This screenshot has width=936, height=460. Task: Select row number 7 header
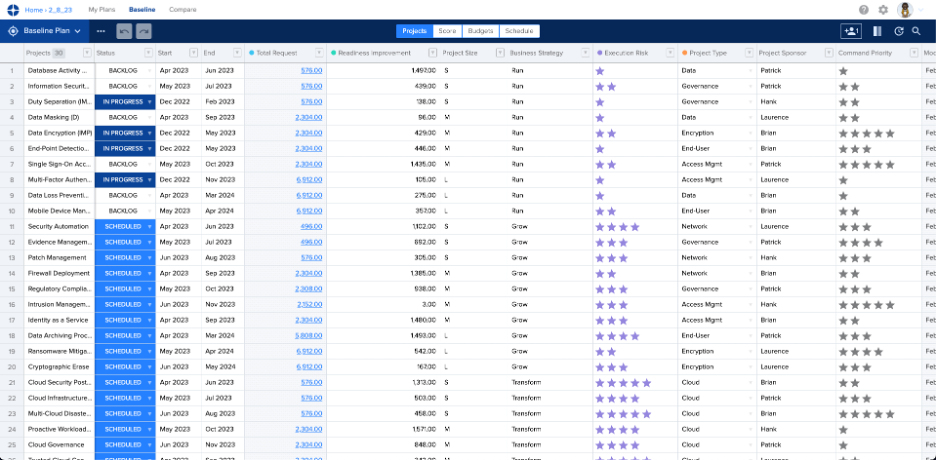(x=11, y=164)
